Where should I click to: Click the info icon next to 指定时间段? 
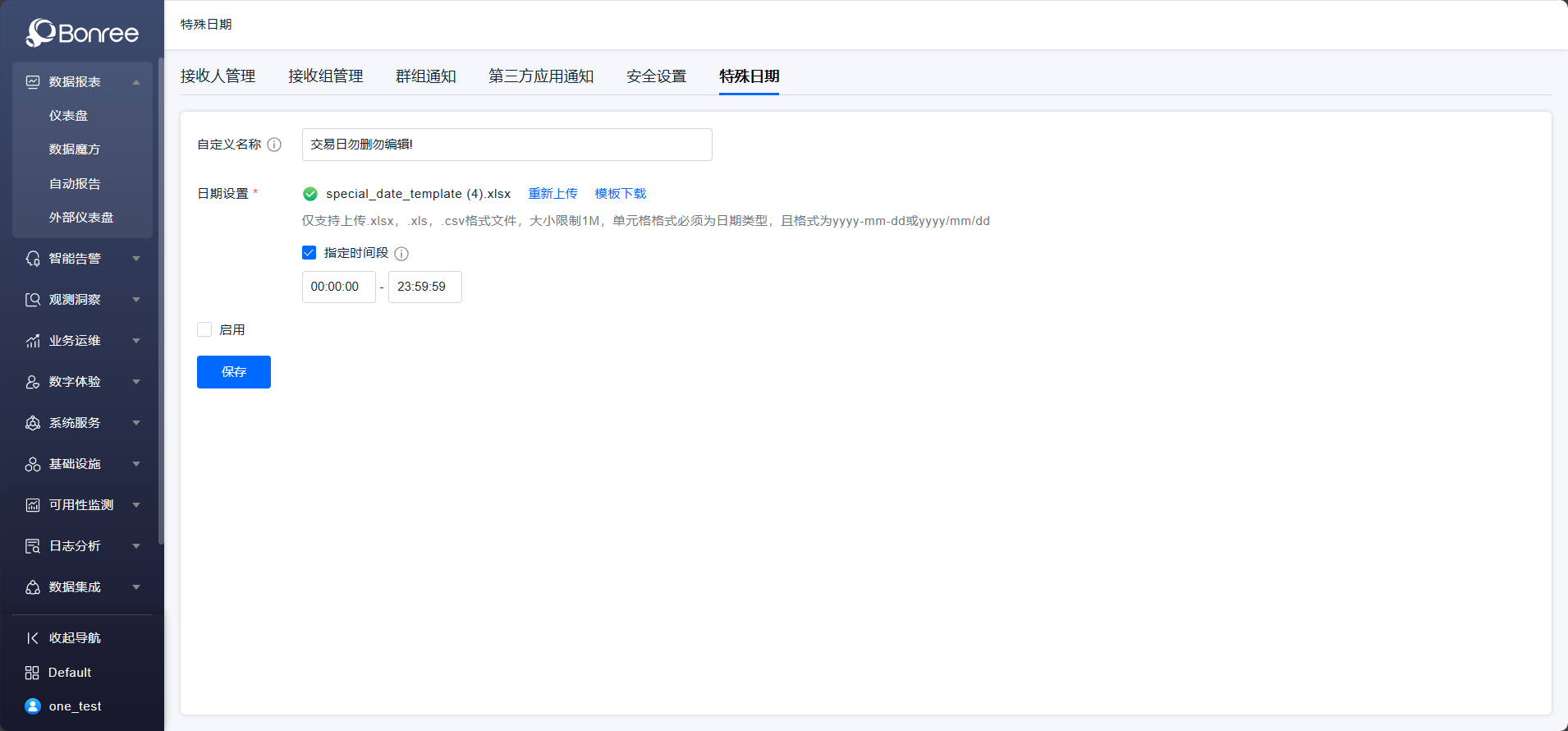[x=401, y=254]
